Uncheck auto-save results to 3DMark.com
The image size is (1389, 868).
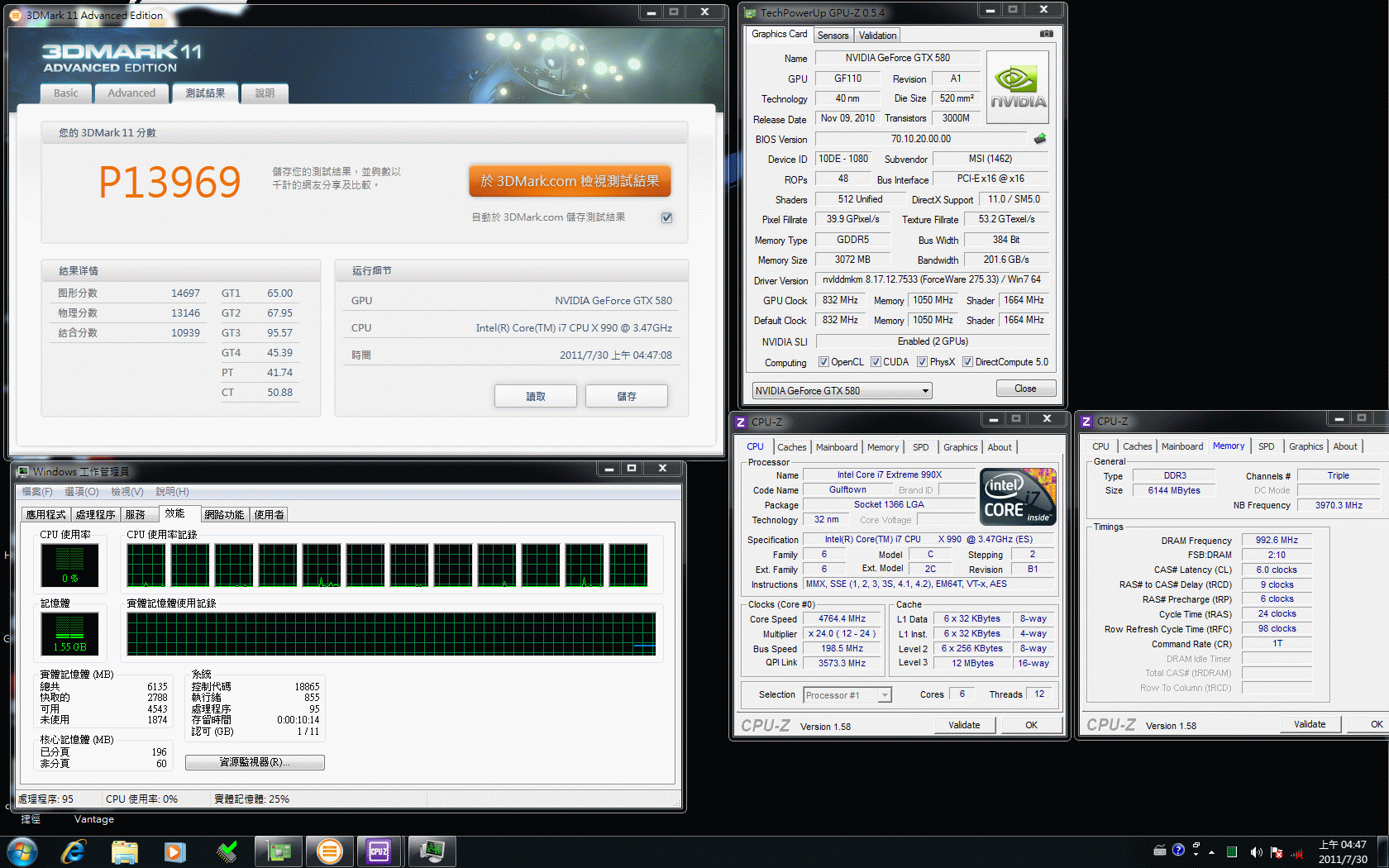pos(666,217)
